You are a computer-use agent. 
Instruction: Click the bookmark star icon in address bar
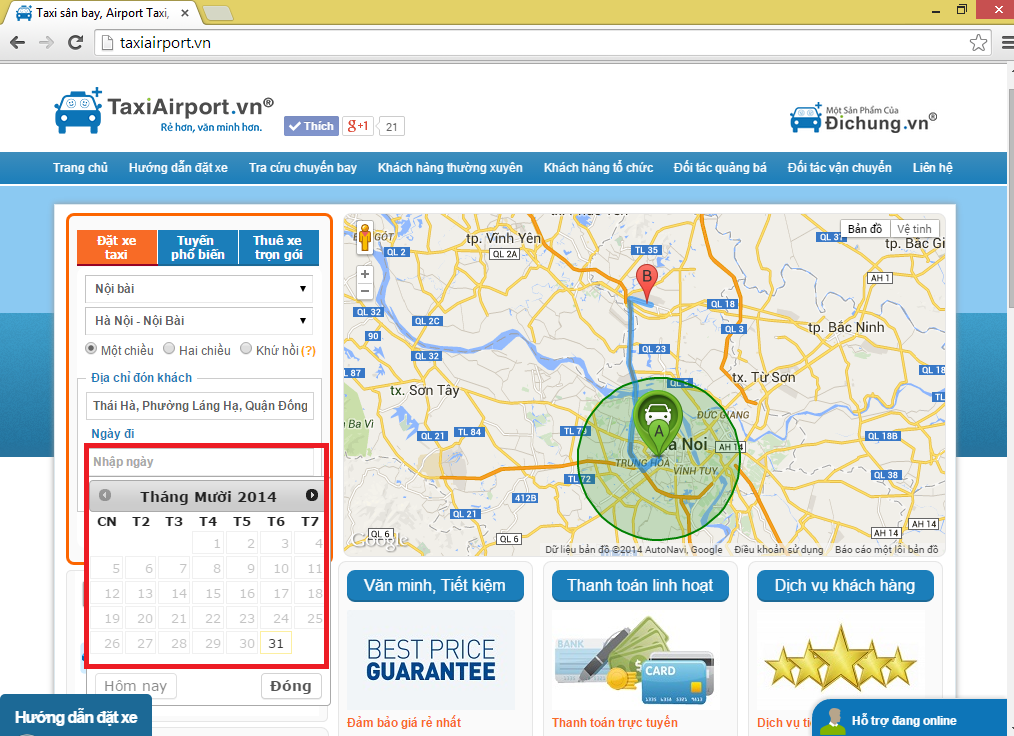(x=978, y=43)
